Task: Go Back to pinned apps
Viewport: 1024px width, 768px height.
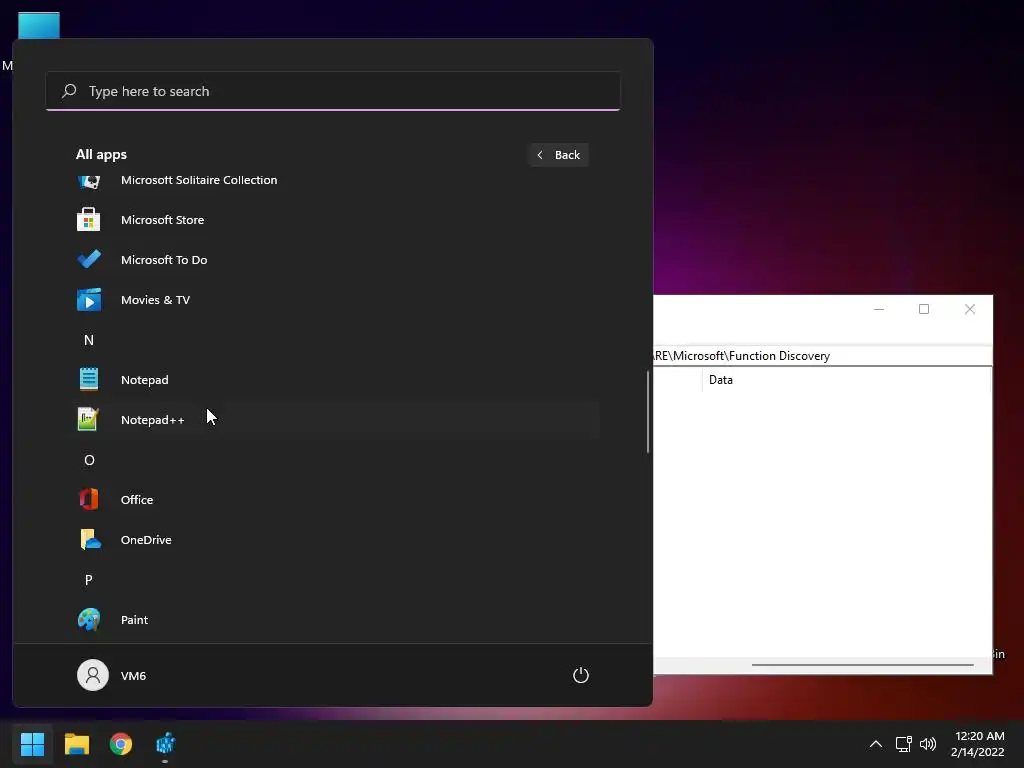Action: [559, 155]
